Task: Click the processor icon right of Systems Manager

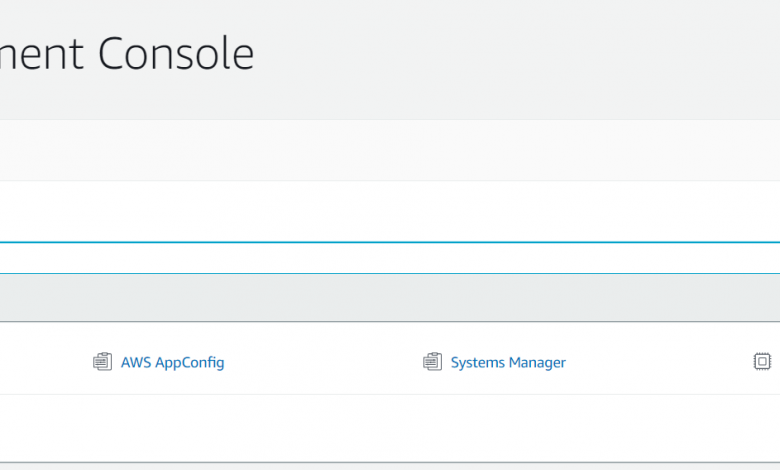Action: point(762,362)
